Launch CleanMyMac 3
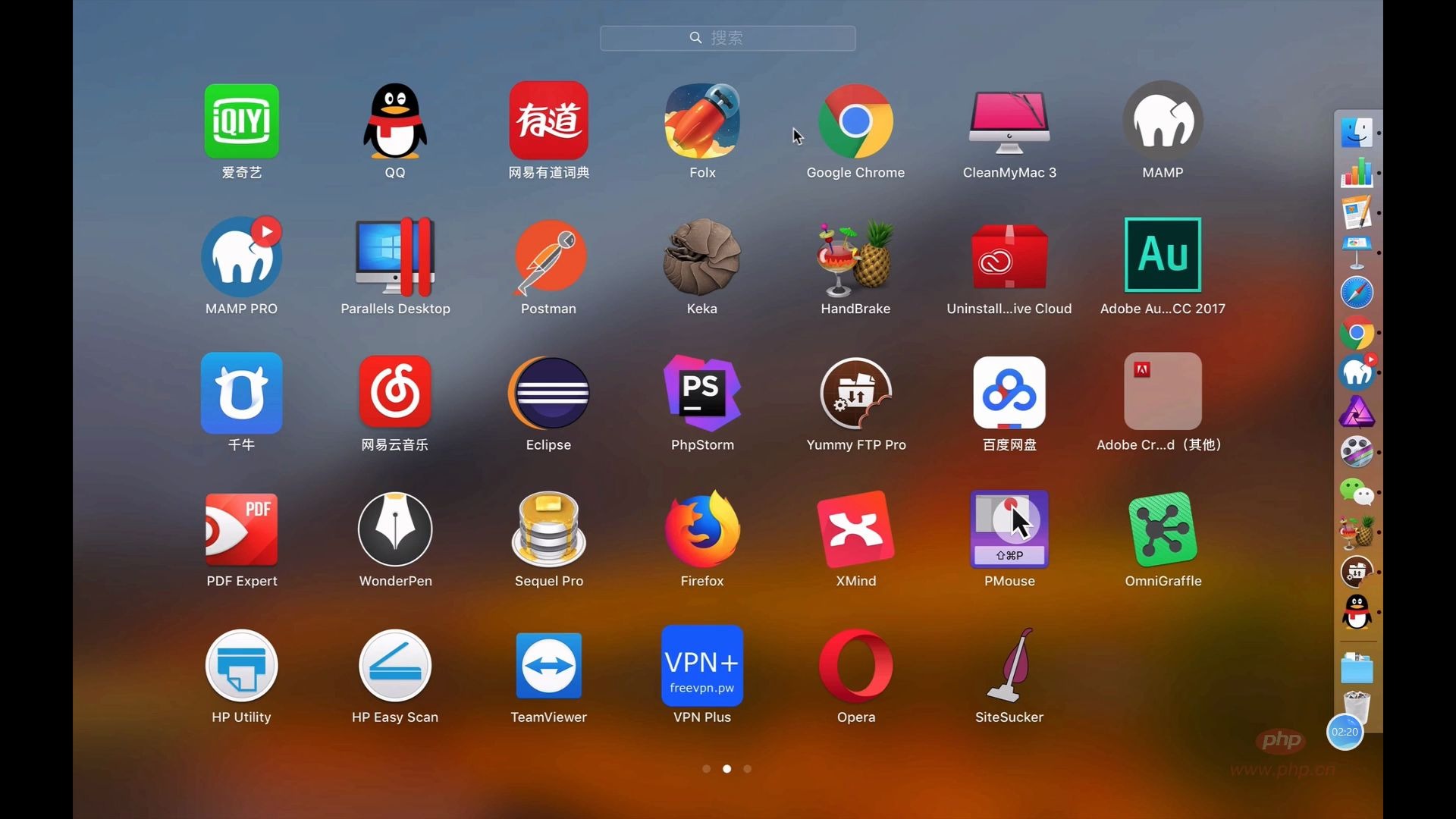This screenshot has width=1456, height=819. 1009,121
